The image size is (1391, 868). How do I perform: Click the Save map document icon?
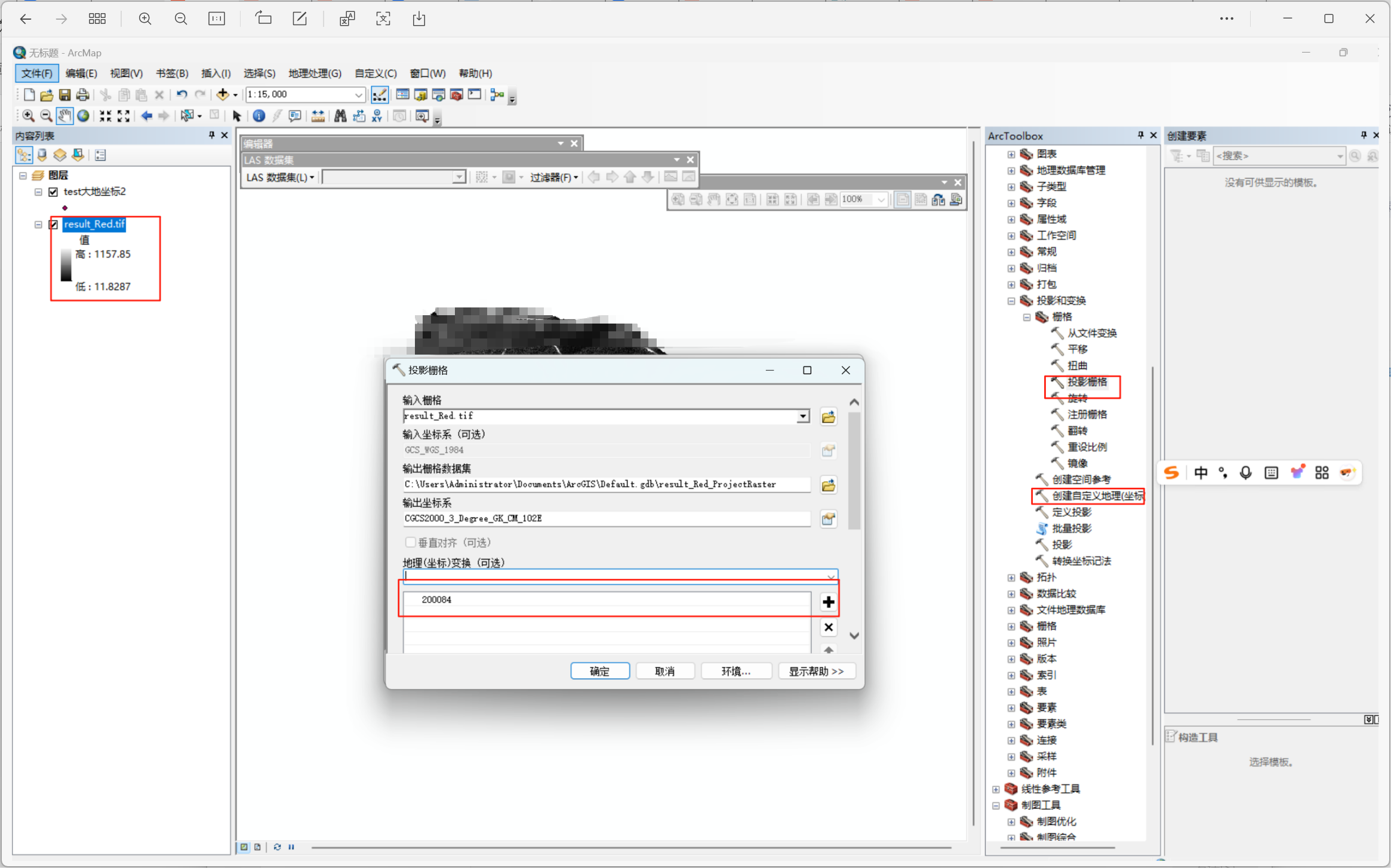(64, 94)
